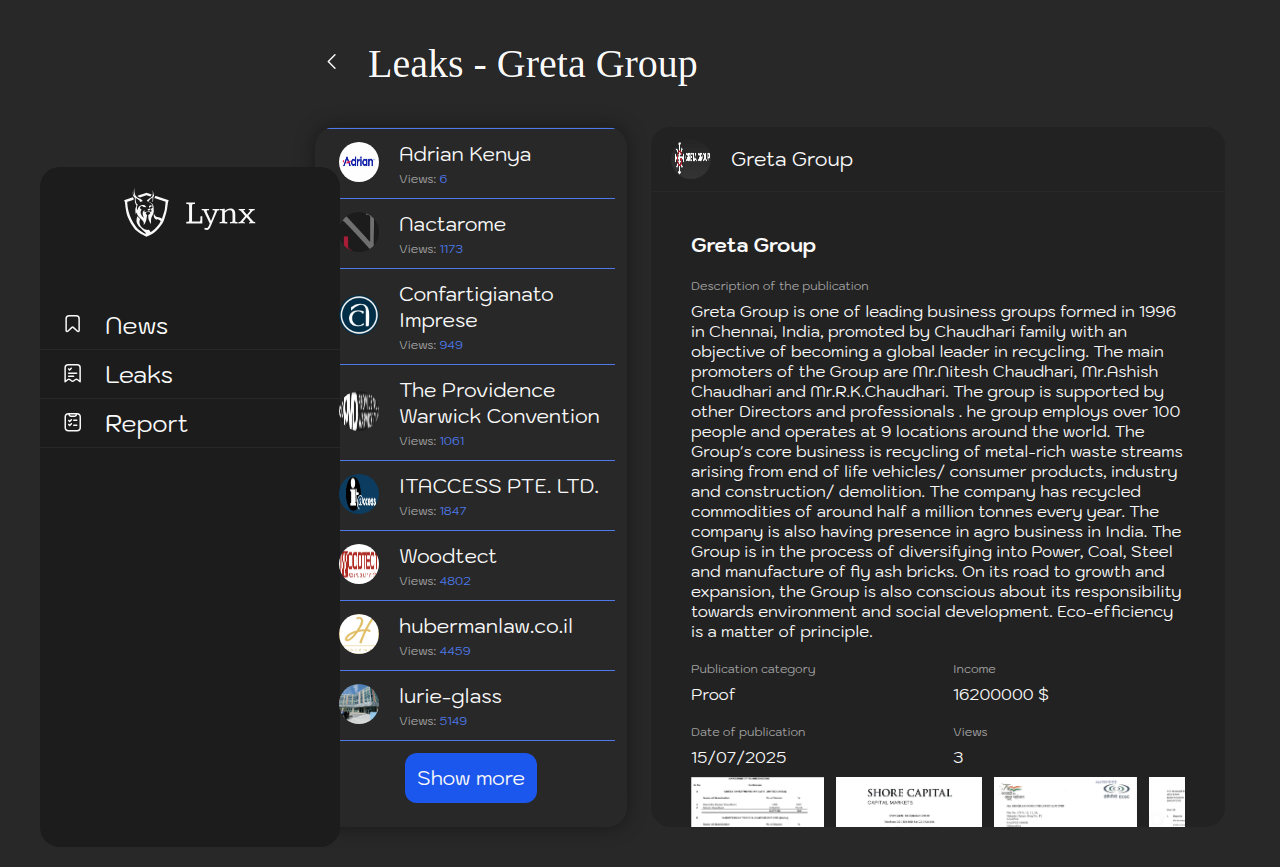Click the 'Income' label

click(974, 669)
